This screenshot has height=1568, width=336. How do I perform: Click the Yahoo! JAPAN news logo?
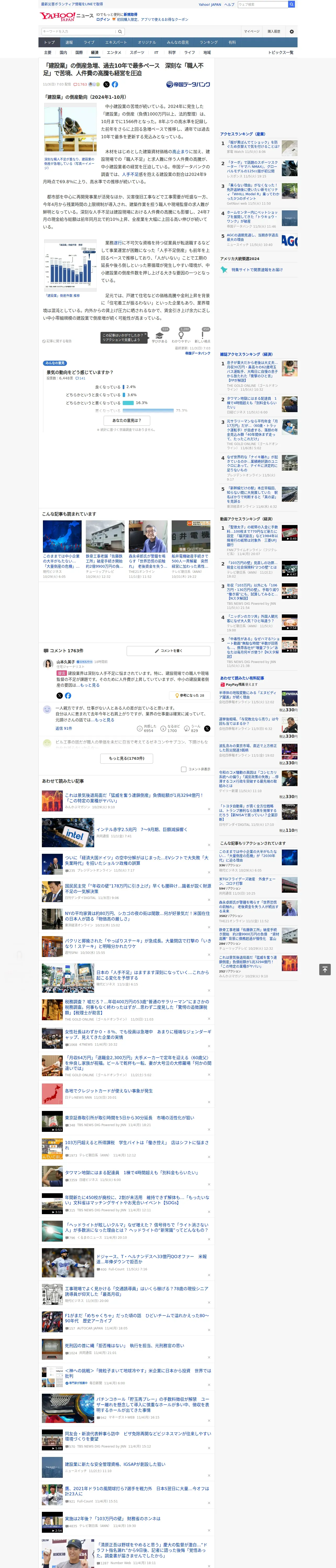[x=66, y=16]
